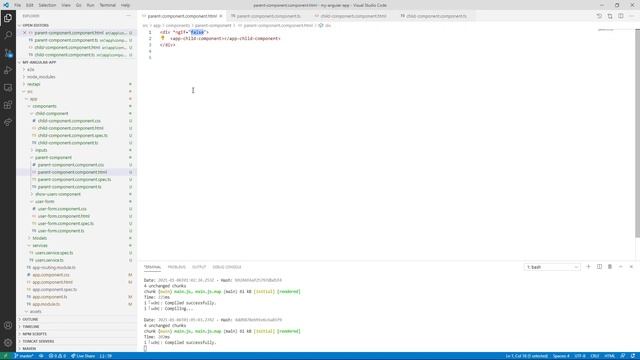
Task: Kill the terminal with the trash icon
Action: click(x=610, y=267)
